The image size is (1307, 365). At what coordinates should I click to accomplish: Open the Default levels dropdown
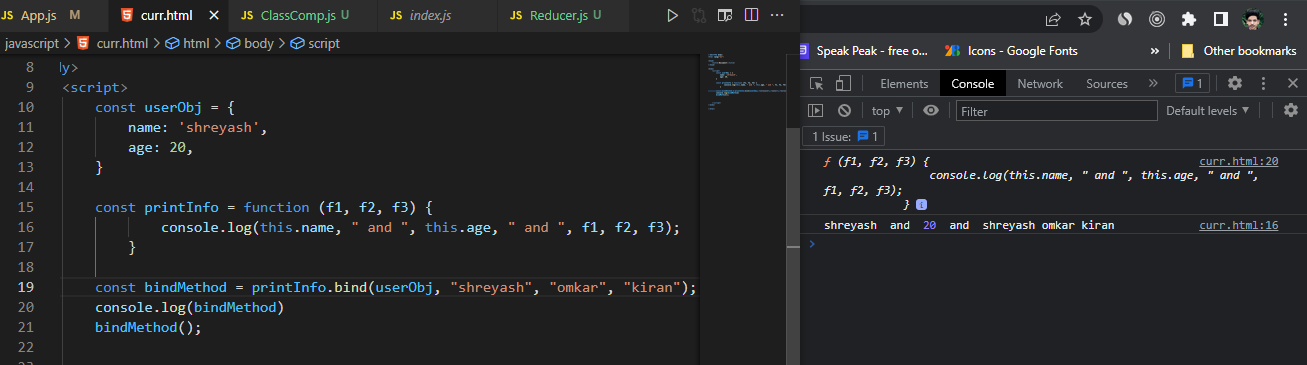click(1208, 111)
